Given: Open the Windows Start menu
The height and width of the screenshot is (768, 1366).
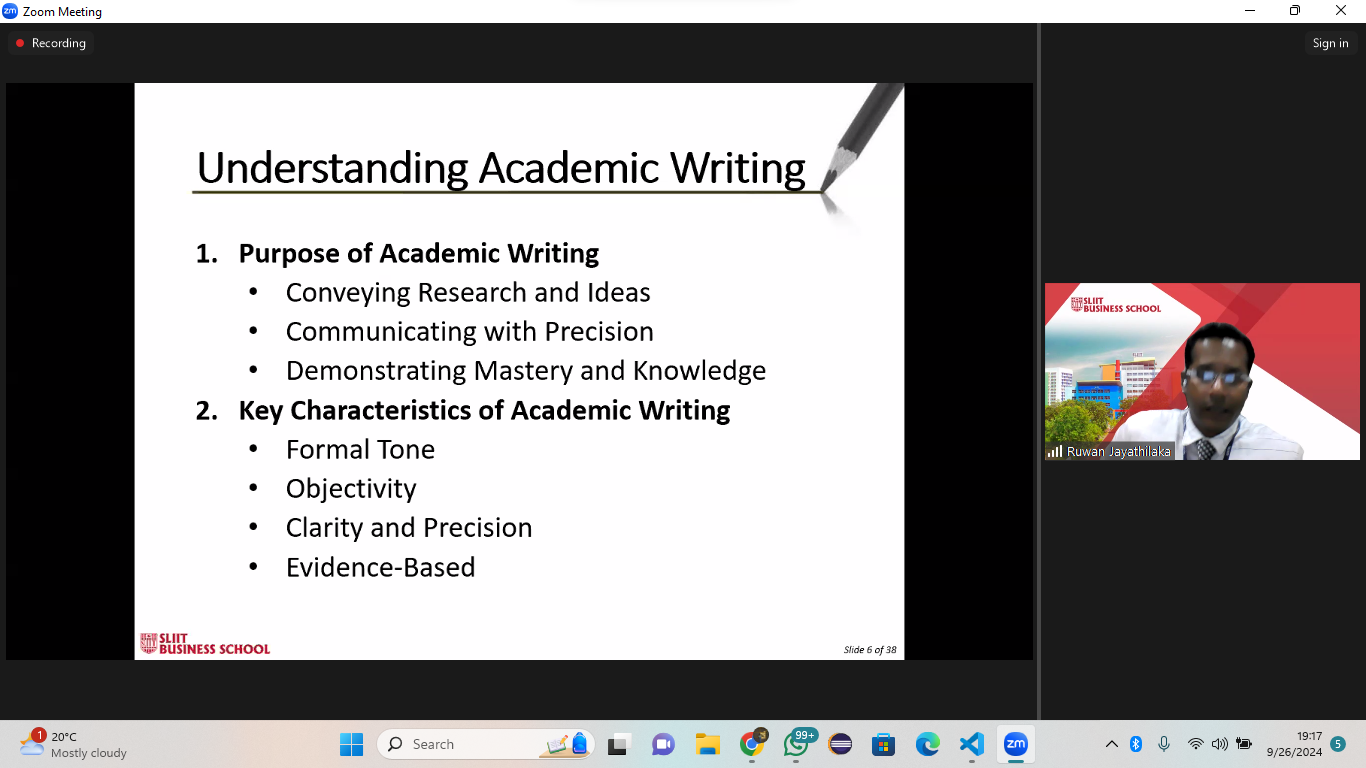Looking at the screenshot, I should [351, 744].
